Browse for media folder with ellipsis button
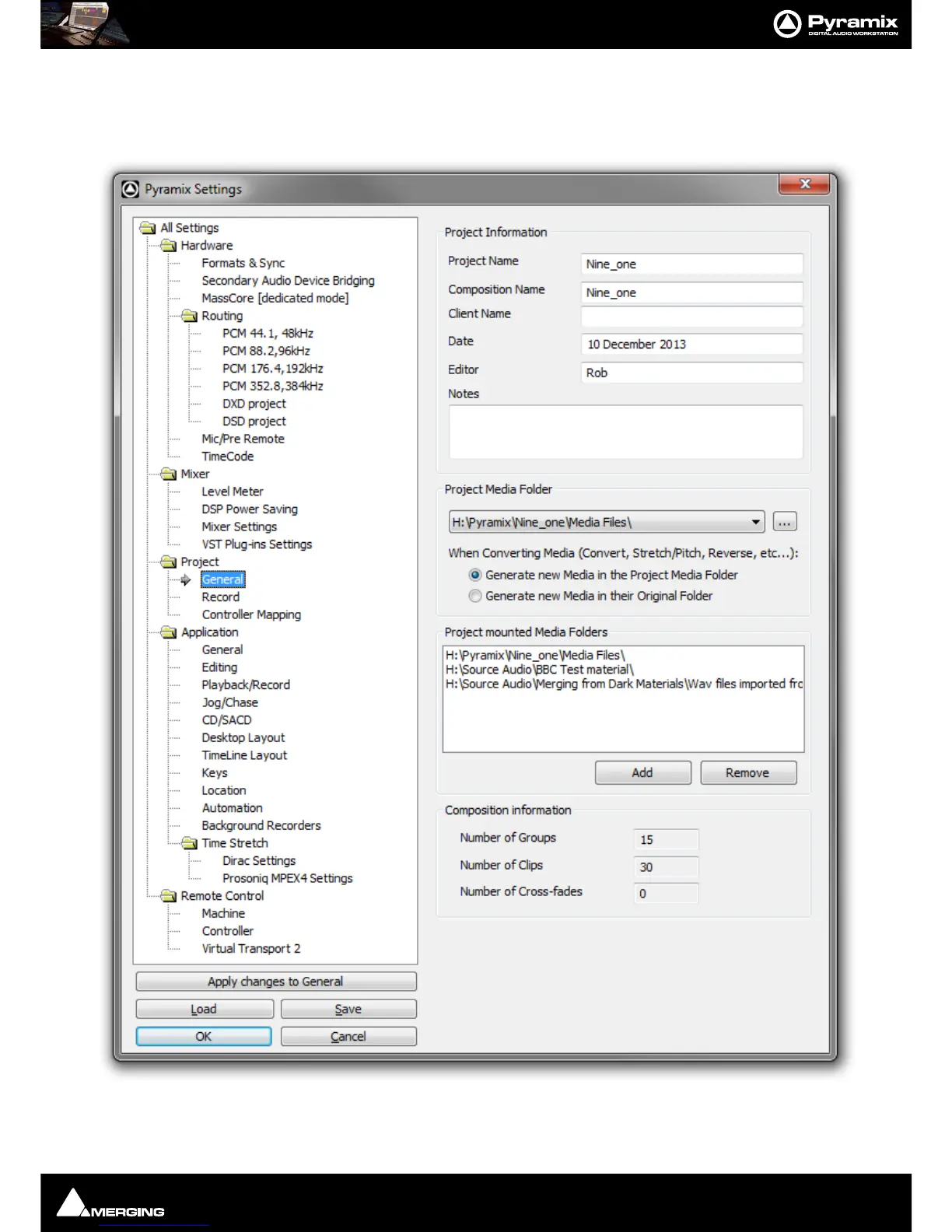The height and width of the screenshot is (1232, 952). click(x=785, y=522)
